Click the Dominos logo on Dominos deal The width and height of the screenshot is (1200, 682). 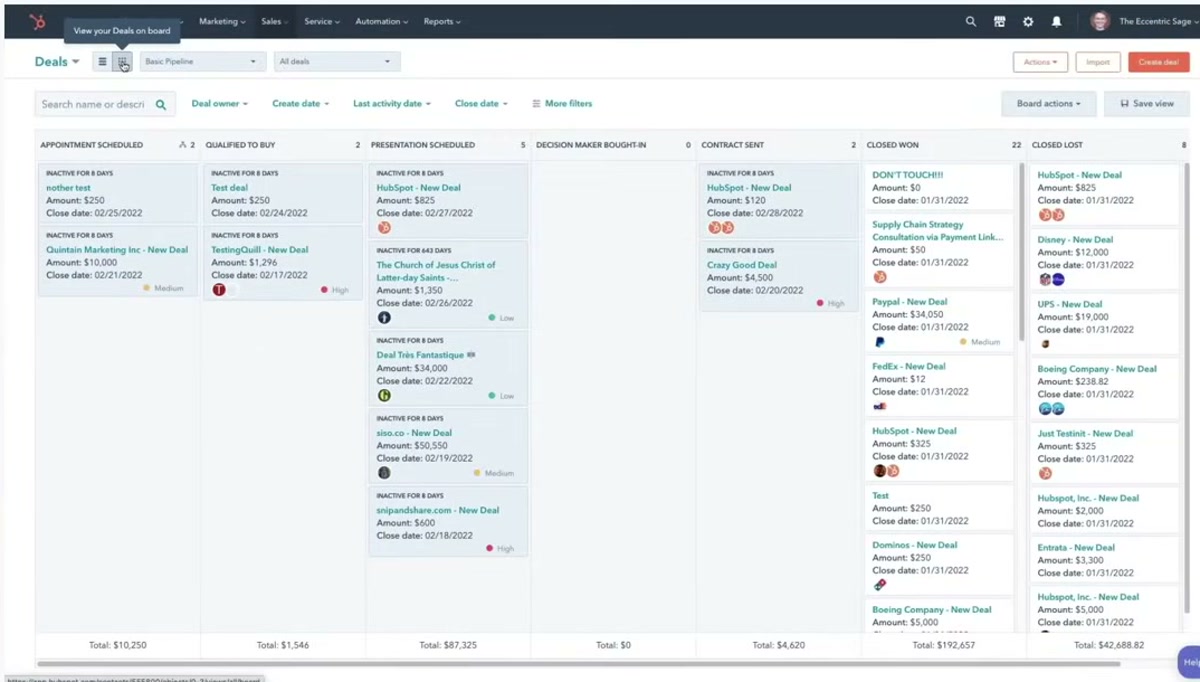(x=880, y=584)
